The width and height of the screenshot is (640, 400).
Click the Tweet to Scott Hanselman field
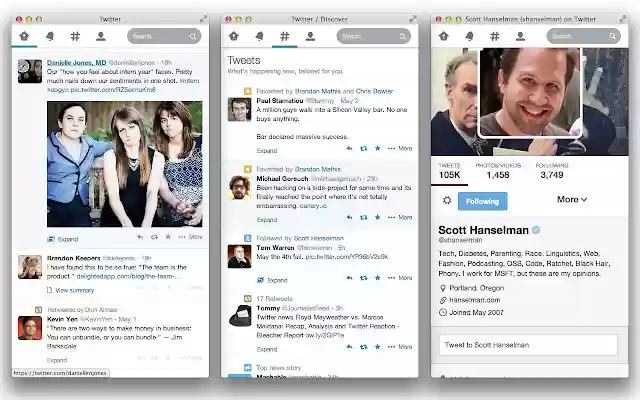coord(530,346)
